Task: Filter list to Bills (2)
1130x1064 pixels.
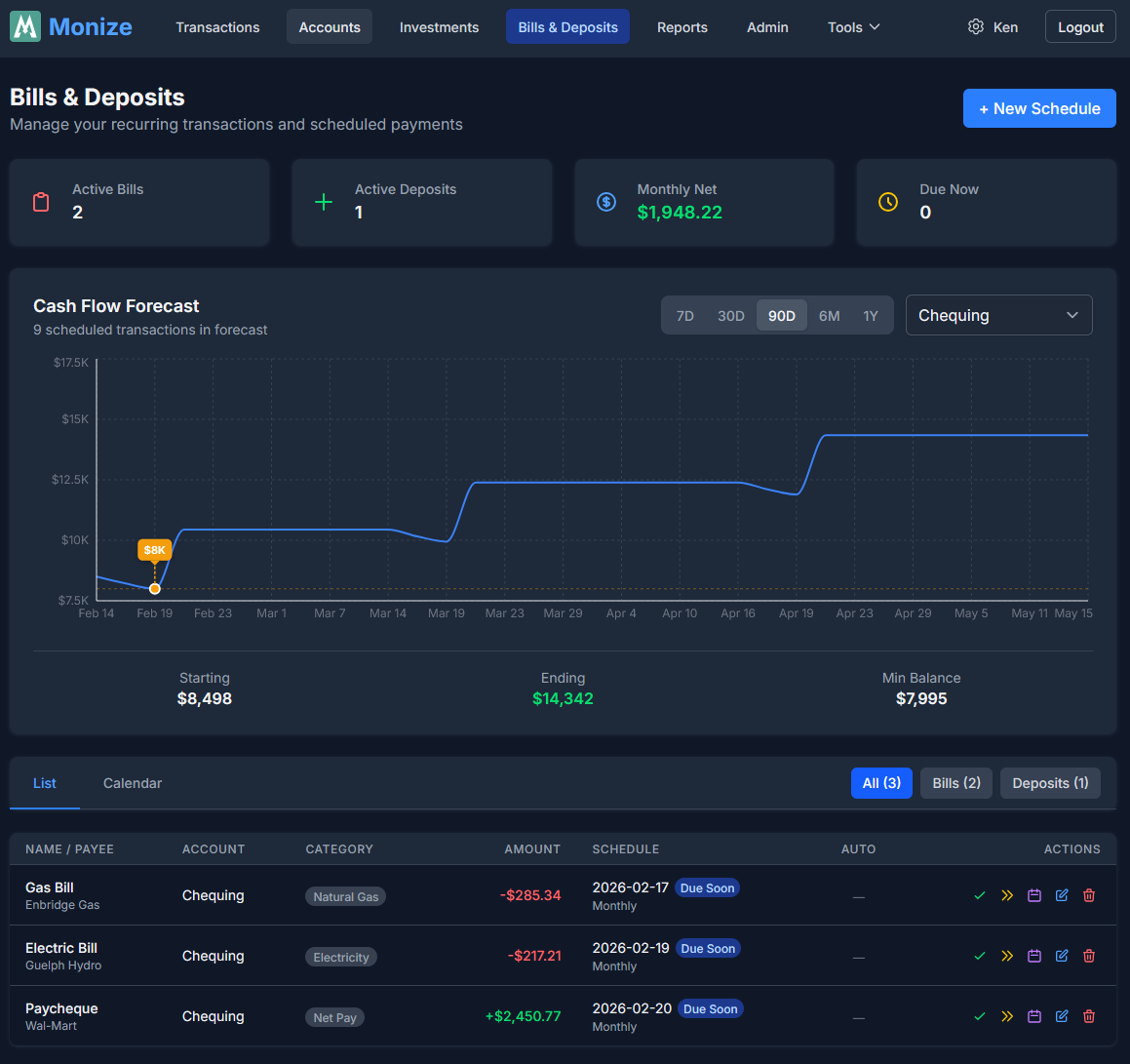Action: pyautogui.click(x=956, y=783)
